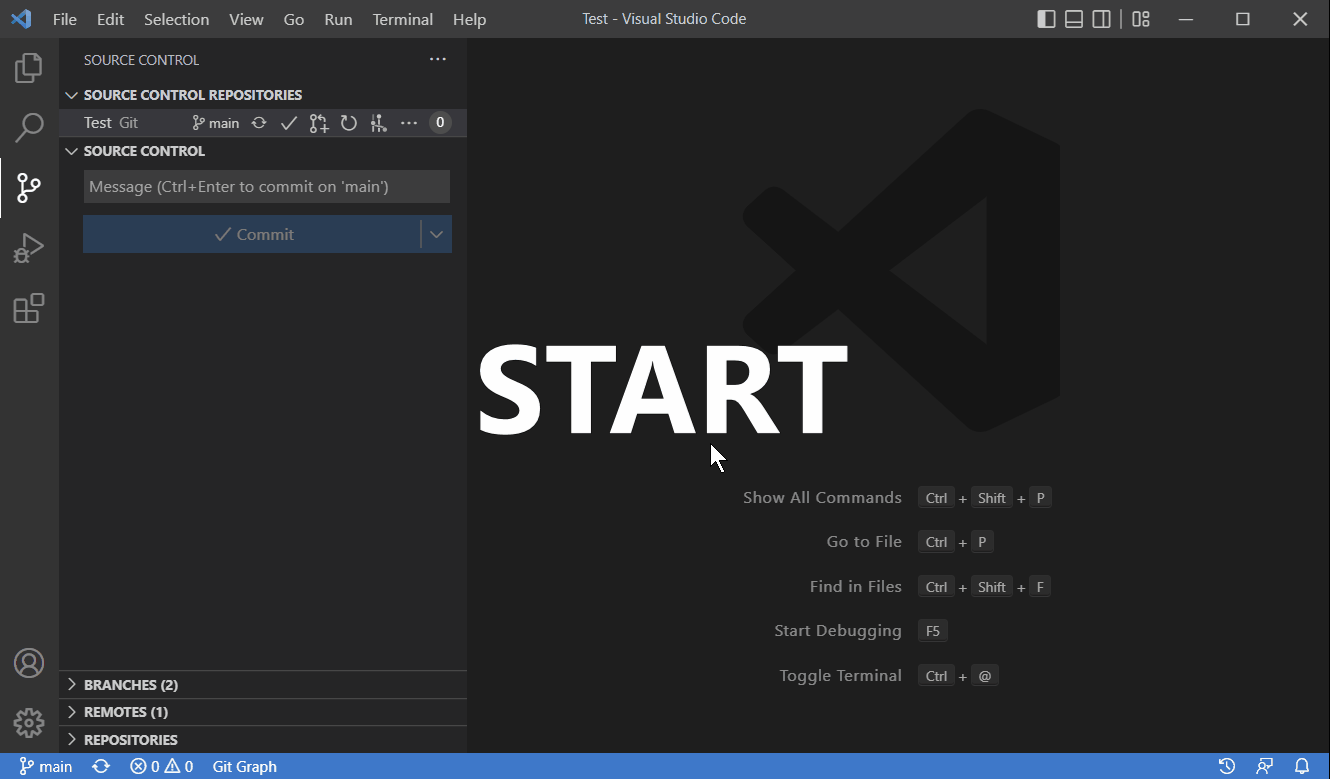Image resolution: width=1330 pixels, height=779 pixels.
Task: Click the 0 changes badge on the Test repository
Action: (440, 123)
